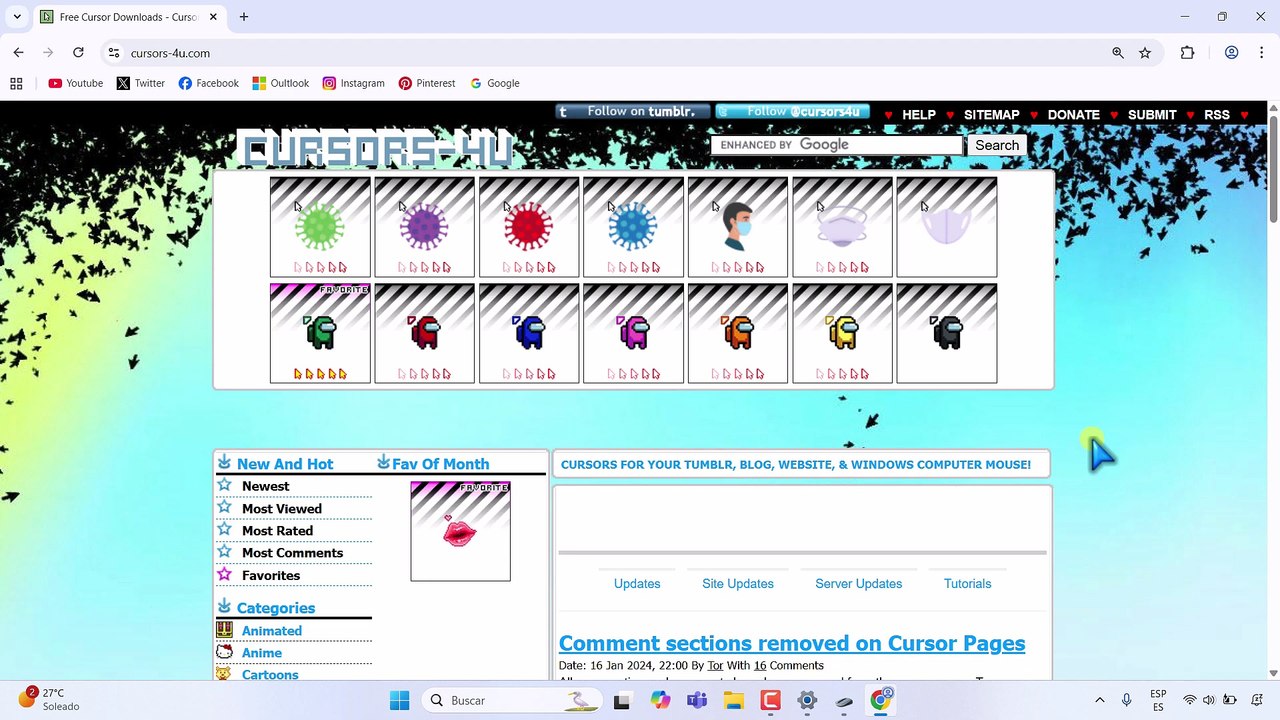Image resolution: width=1280 pixels, height=720 pixels.
Task: Reload the cursors-4u.com page
Action: point(78,53)
